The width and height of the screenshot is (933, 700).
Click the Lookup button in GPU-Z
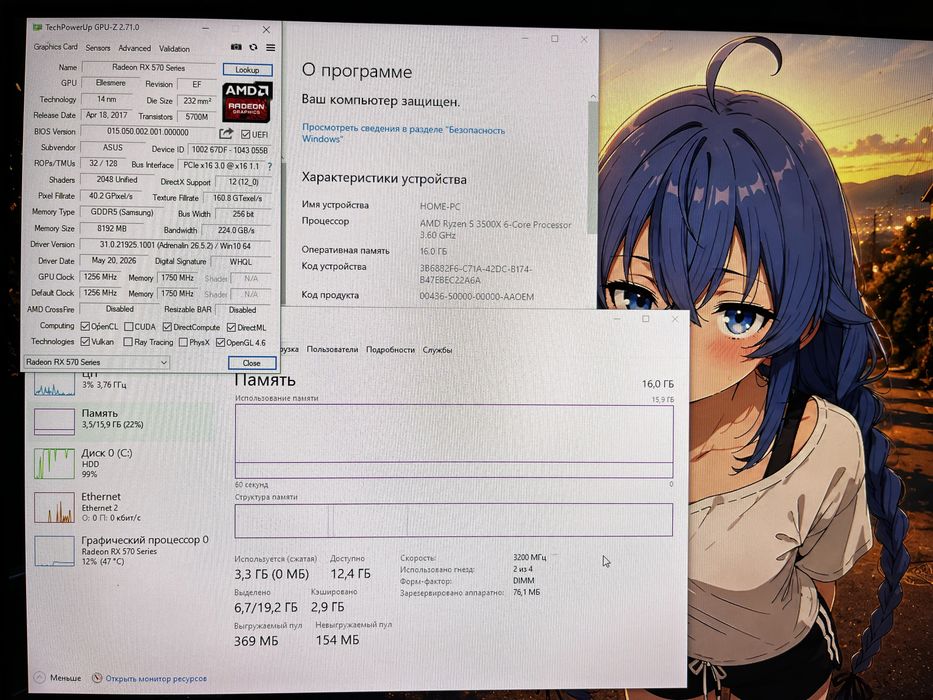click(x=248, y=70)
